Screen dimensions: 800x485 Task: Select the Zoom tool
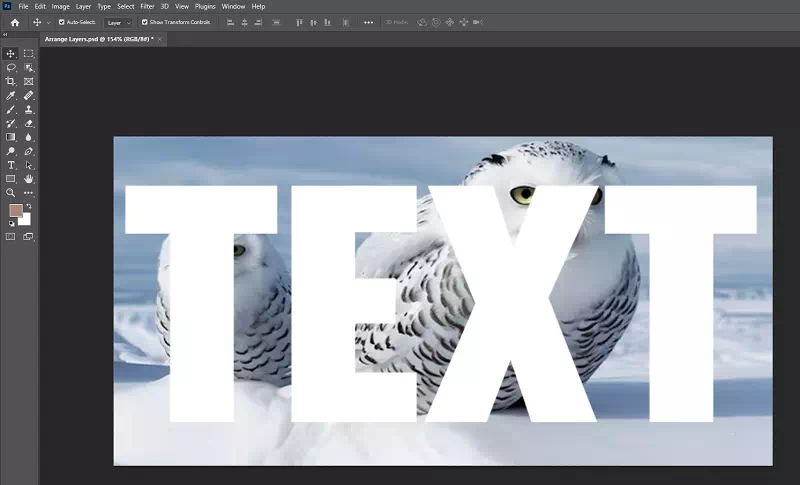coord(10,193)
